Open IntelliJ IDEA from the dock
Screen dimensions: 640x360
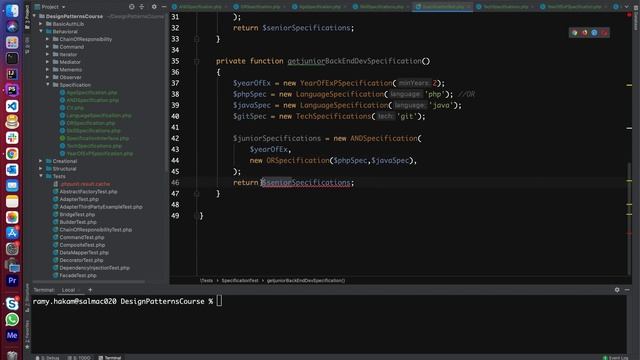pyautogui.click(x=12, y=74)
